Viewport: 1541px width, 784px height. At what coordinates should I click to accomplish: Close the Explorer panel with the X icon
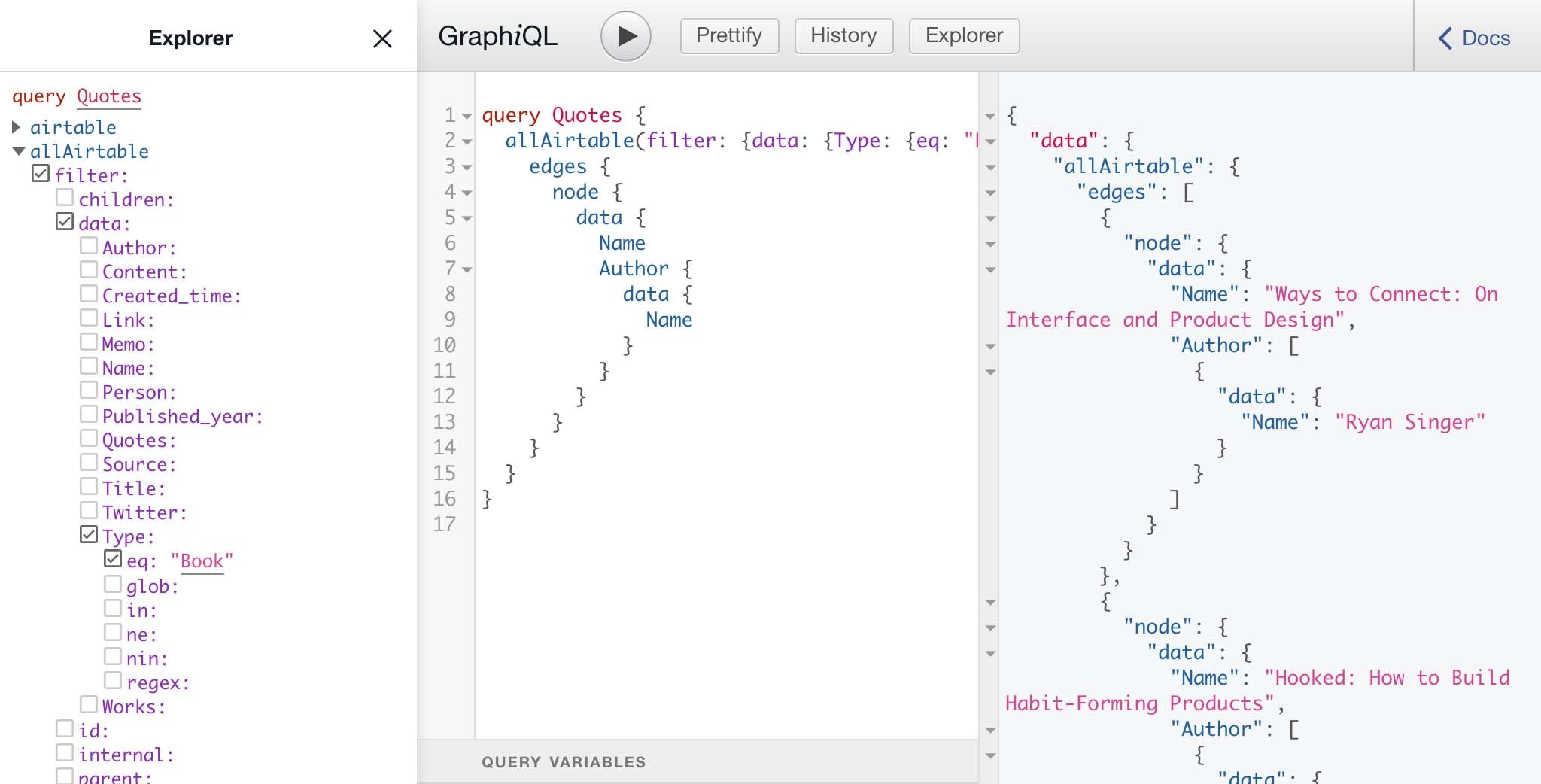pyautogui.click(x=383, y=38)
